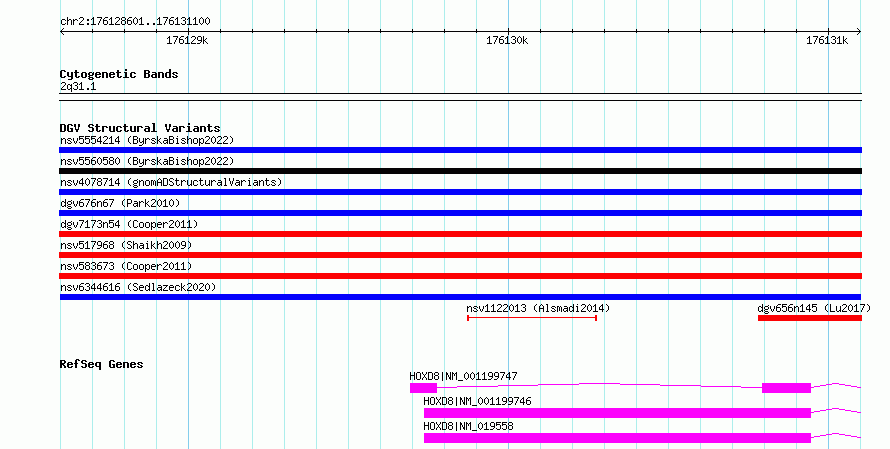The width and height of the screenshot is (890, 449).
Task: Select the blue bar under nsv4078714
Action: pos(460,192)
